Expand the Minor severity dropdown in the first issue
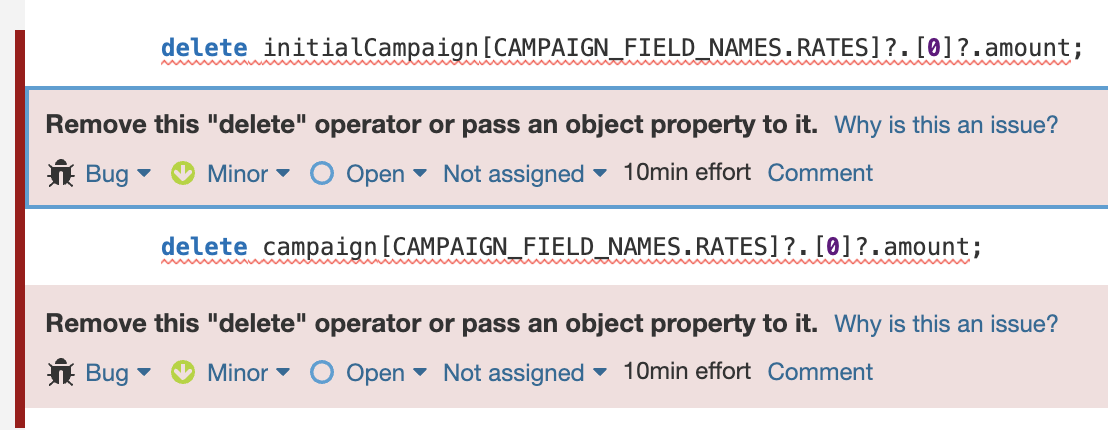This screenshot has height=430, width=1108. point(248,174)
